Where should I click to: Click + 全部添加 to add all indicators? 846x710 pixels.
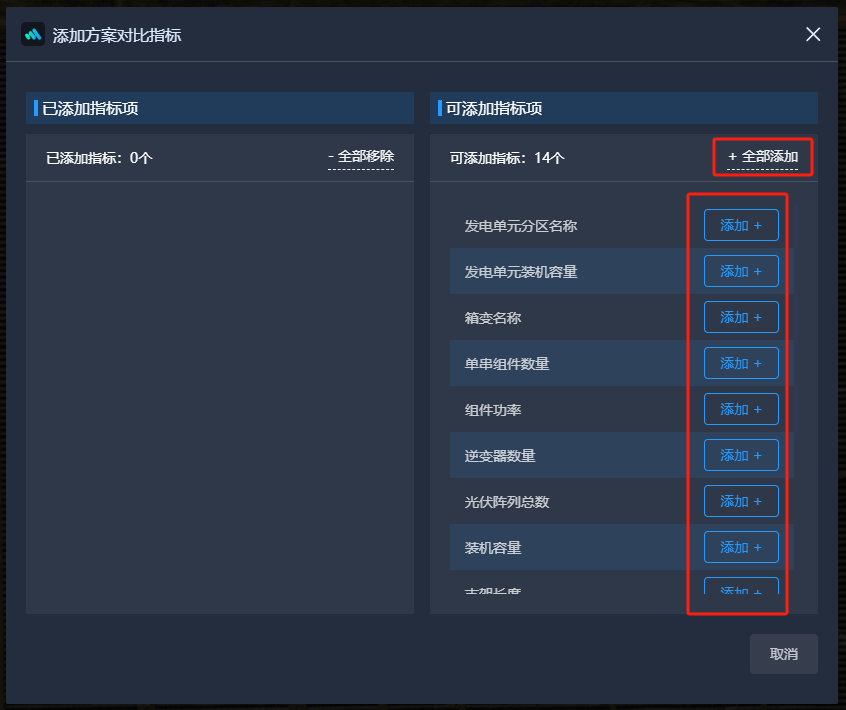coord(762,157)
